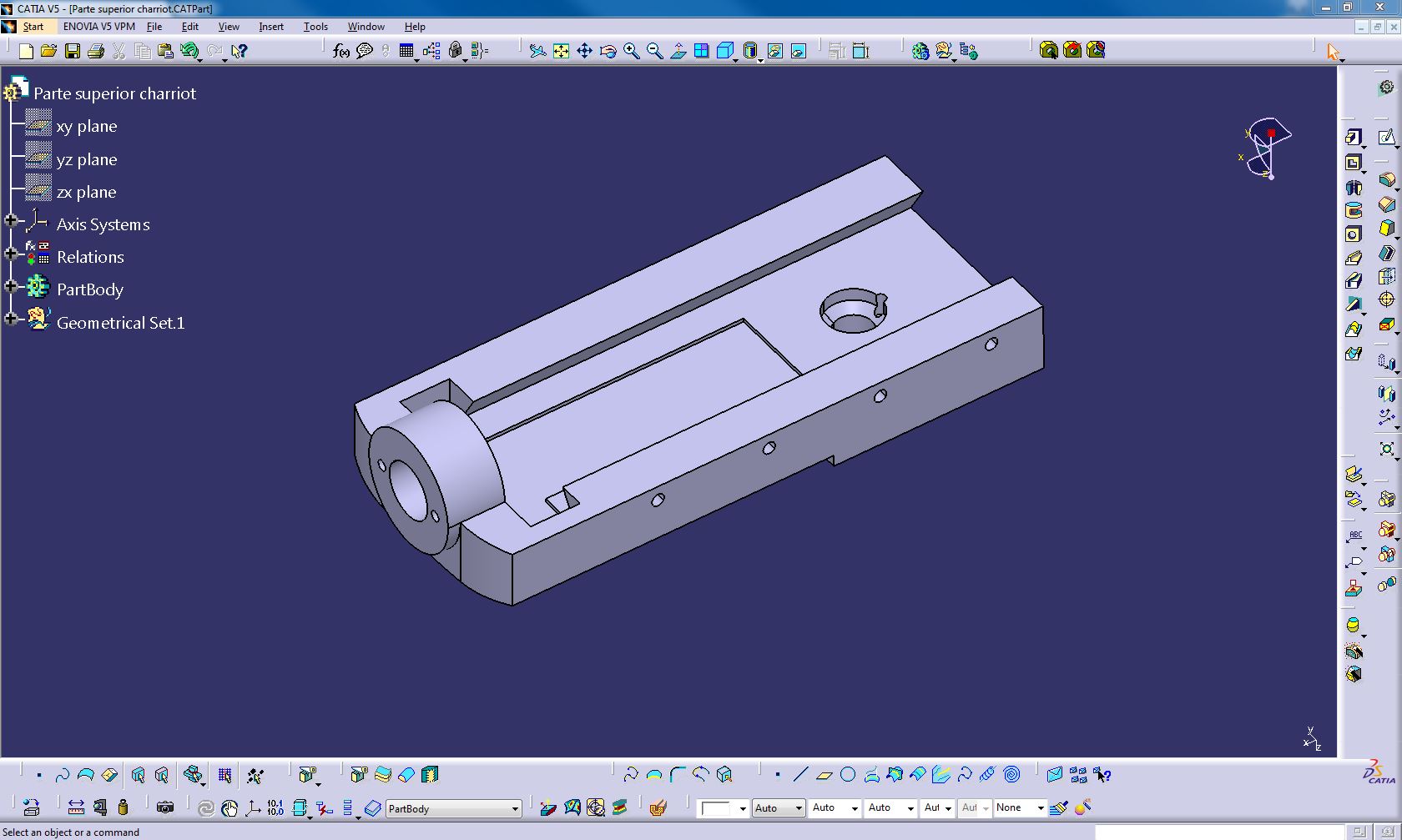This screenshot has height=840, width=1402.
Task: Select the xy plane in tree
Action: pyautogui.click(x=87, y=126)
